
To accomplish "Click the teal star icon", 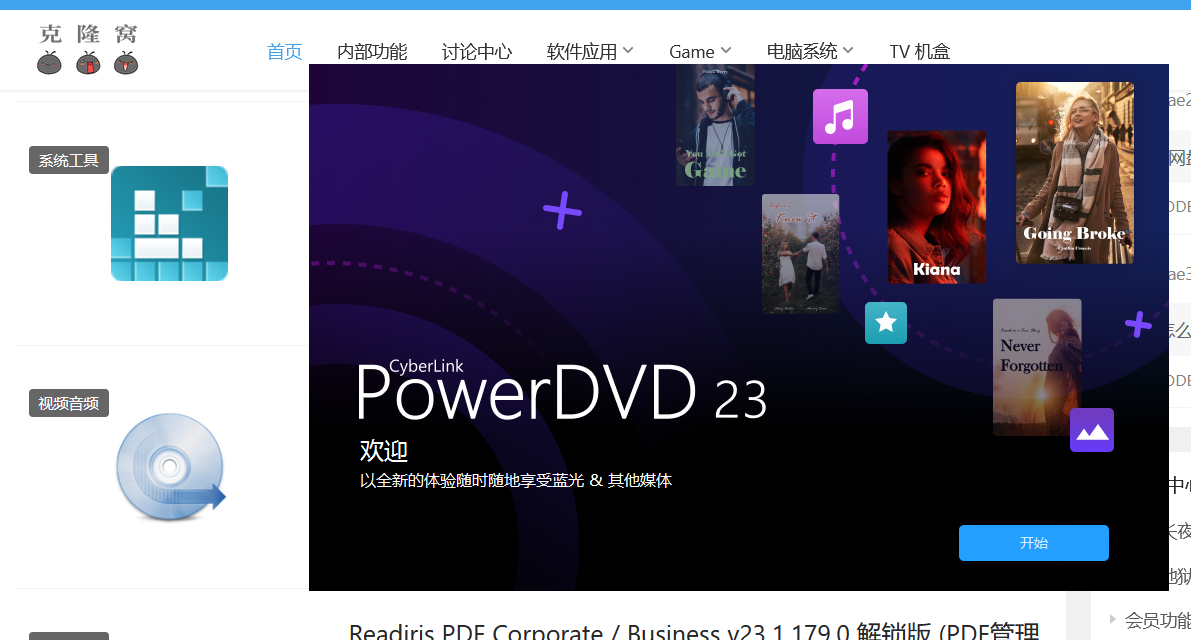I will click(x=886, y=323).
